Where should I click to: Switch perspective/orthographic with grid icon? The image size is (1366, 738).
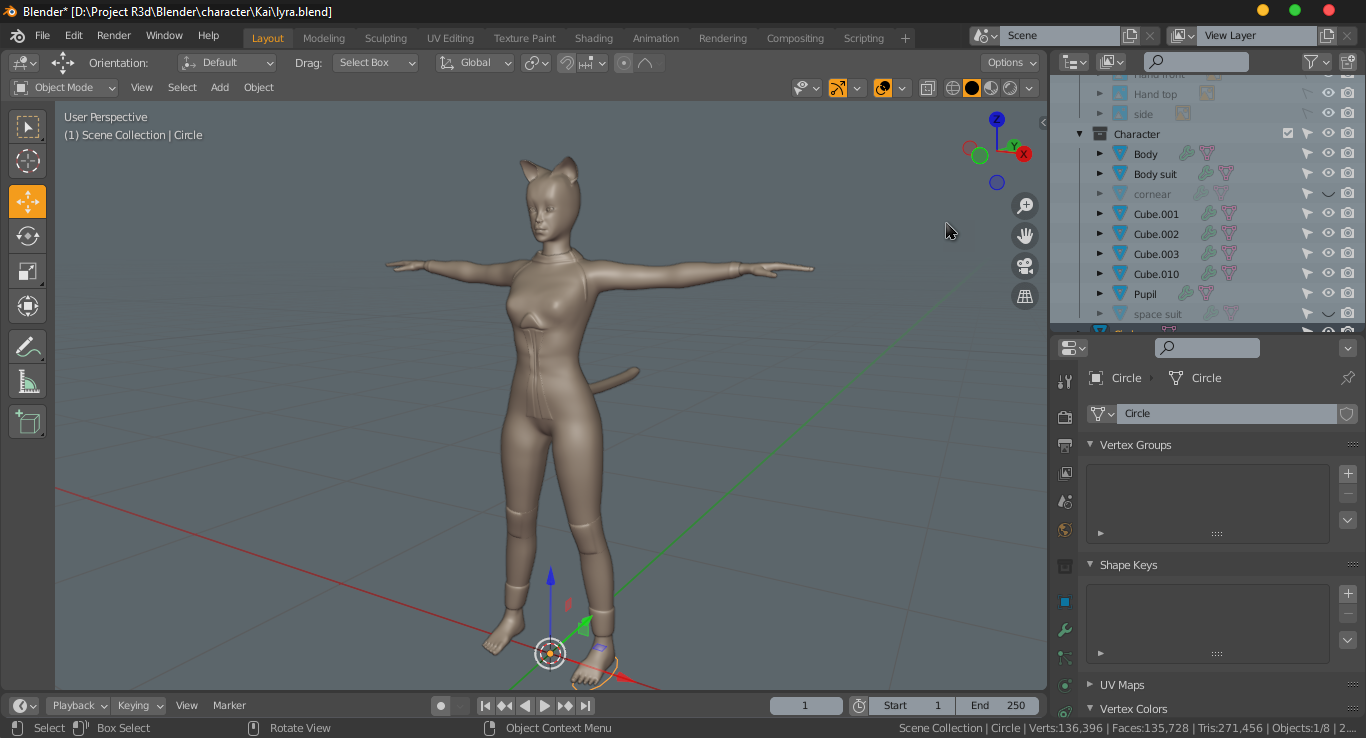click(x=1025, y=296)
